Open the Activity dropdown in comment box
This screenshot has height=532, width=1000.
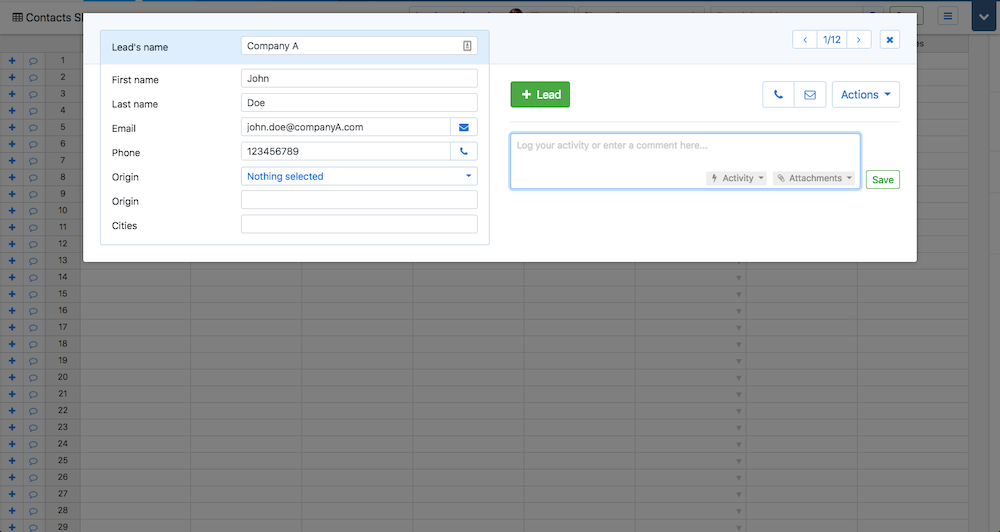[737, 178]
